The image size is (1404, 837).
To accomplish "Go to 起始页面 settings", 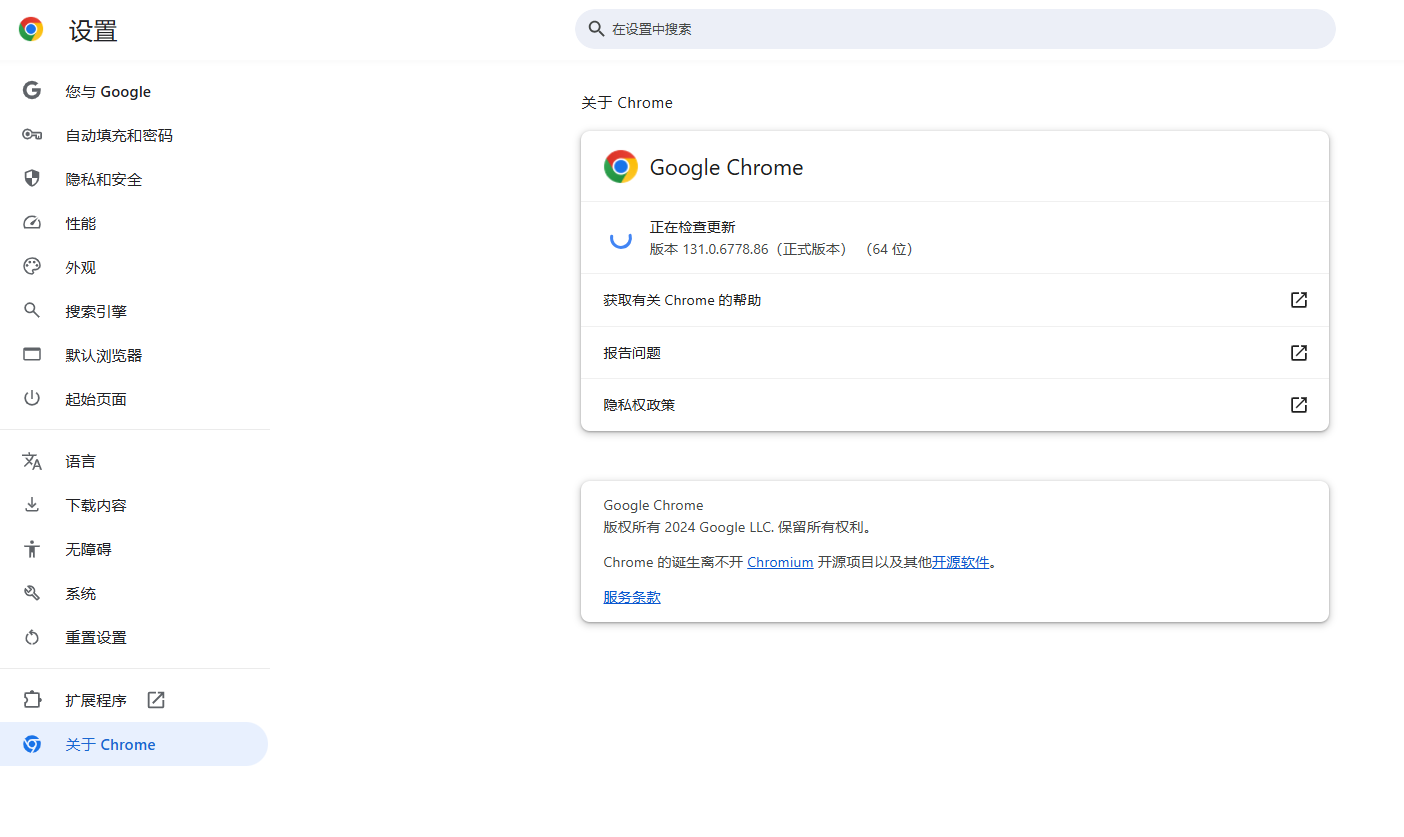I will (134, 399).
